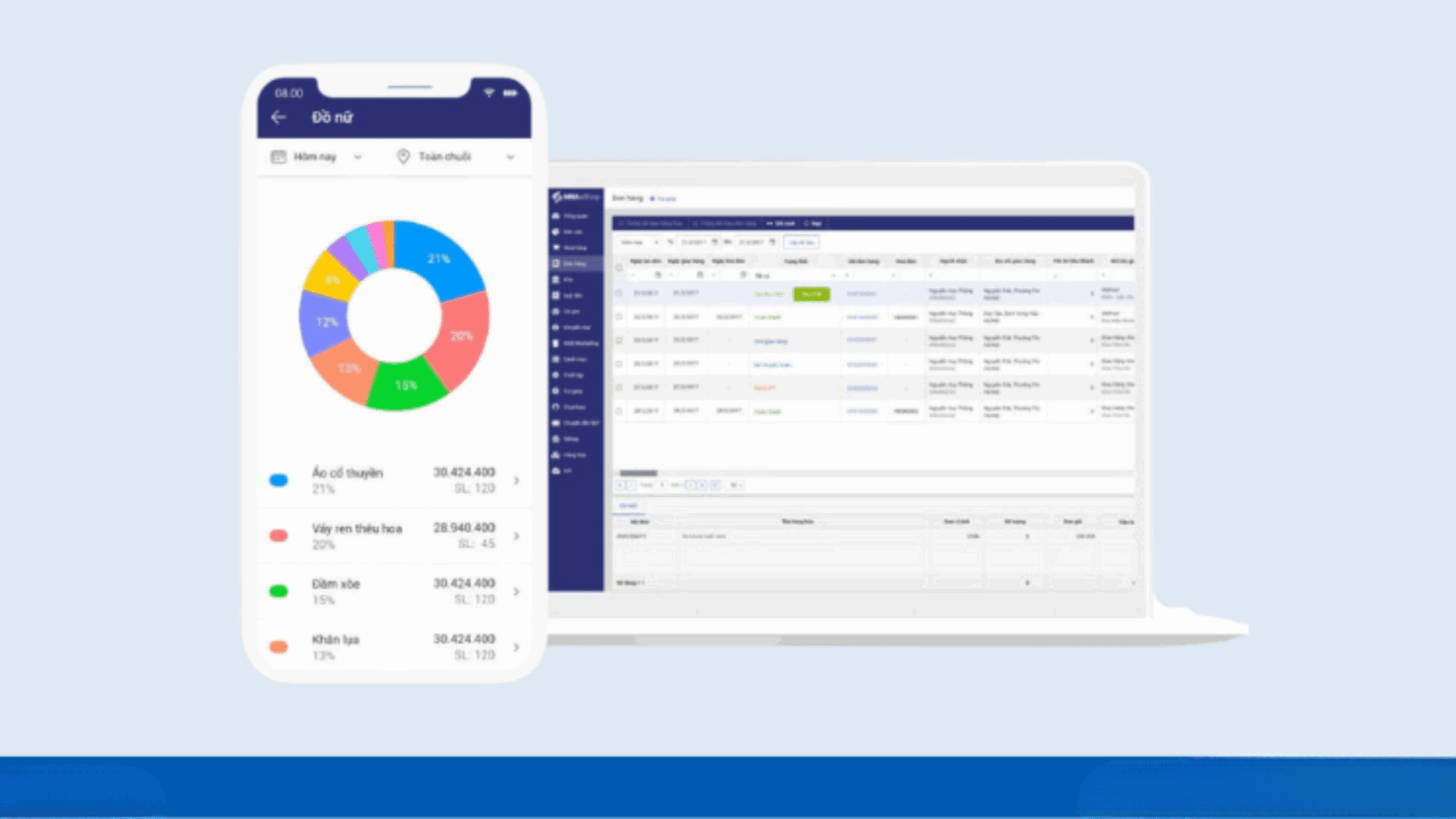Open the Toàn chuỗi branch dropdown

click(x=511, y=157)
